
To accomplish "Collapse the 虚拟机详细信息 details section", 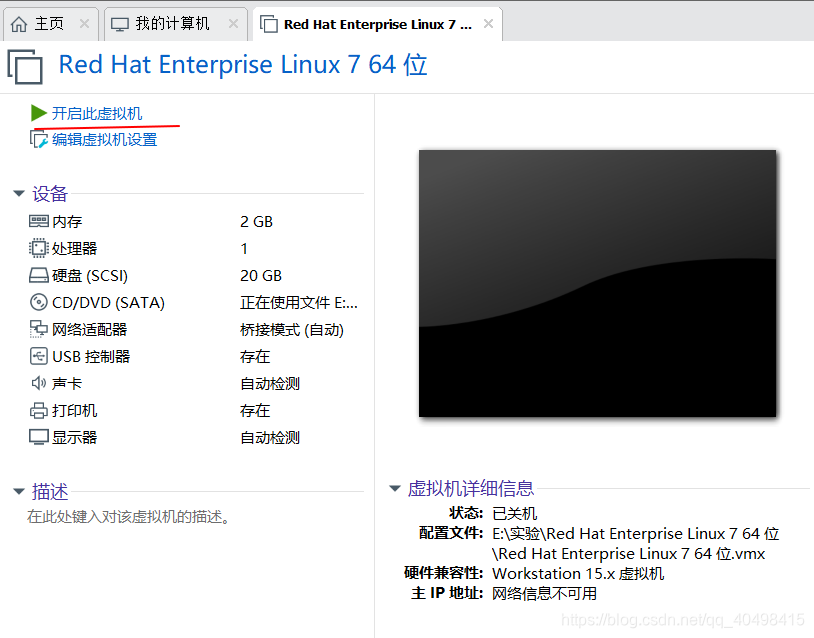I will tap(395, 488).
